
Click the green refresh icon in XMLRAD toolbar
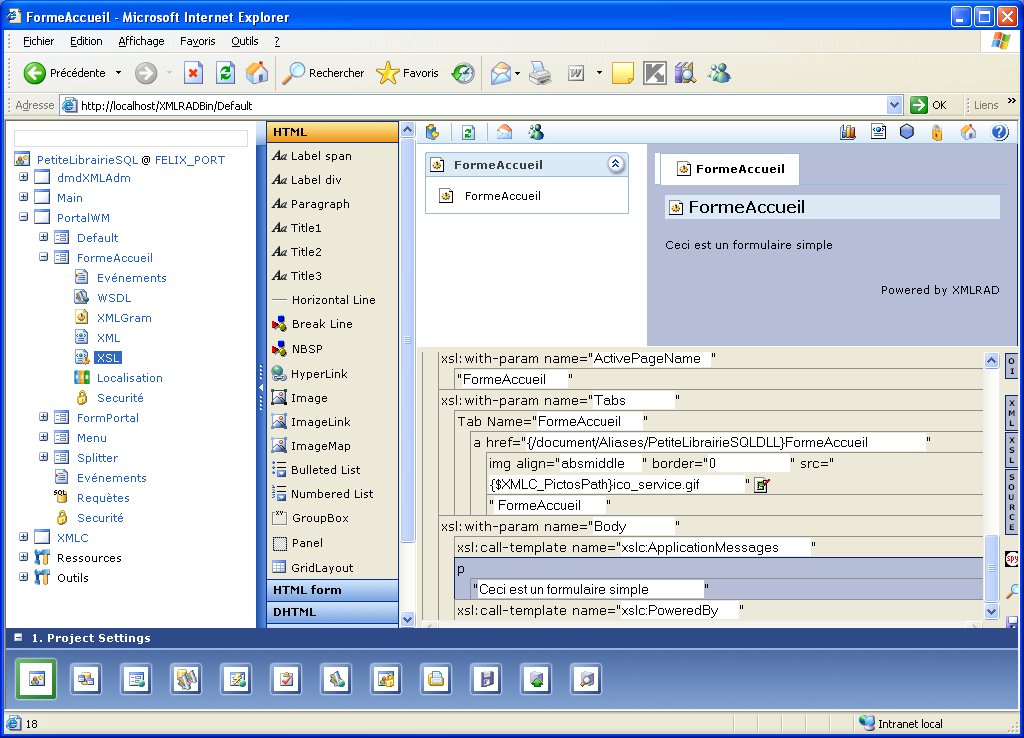pyautogui.click(x=467, y=132)
